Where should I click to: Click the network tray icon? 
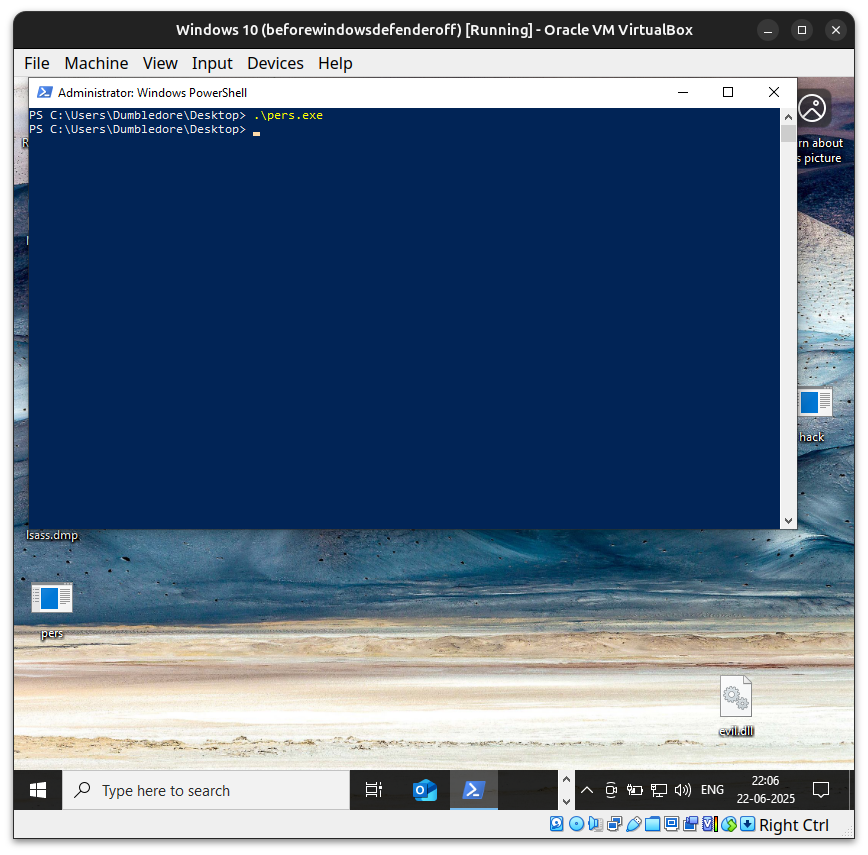[659, 790]
